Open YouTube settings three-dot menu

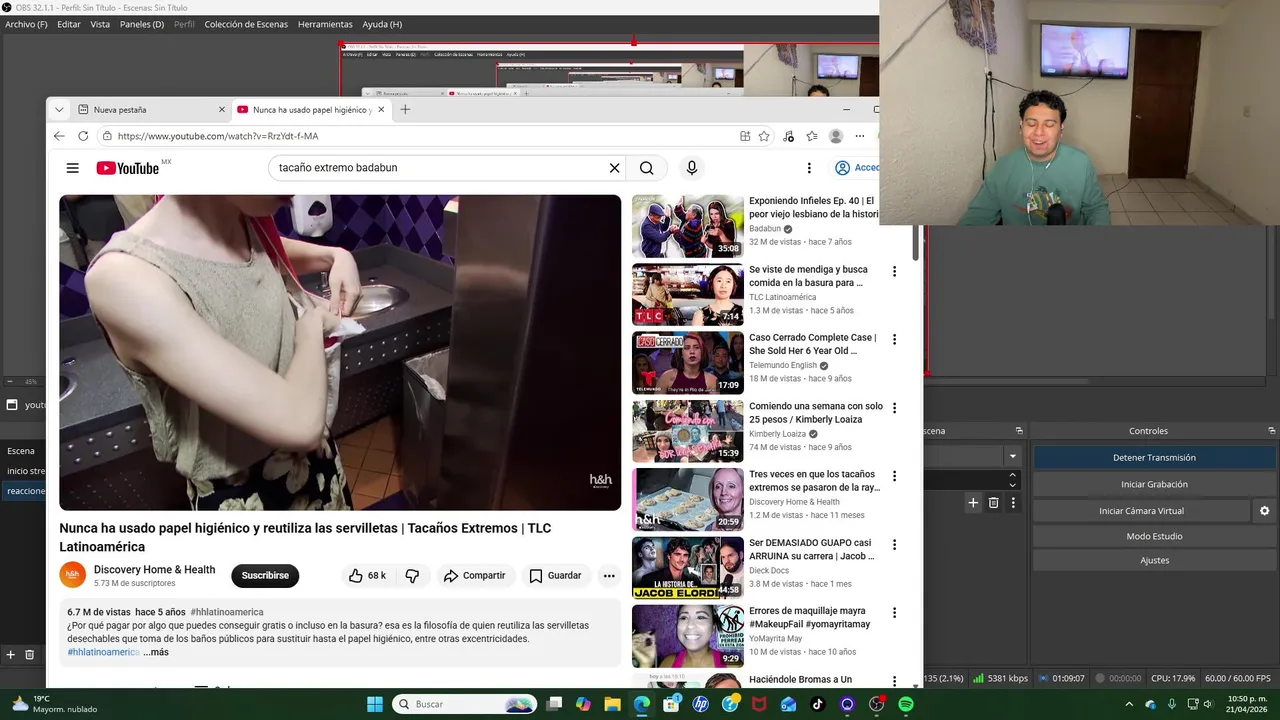pyautogui.click(x=809, y=168)
